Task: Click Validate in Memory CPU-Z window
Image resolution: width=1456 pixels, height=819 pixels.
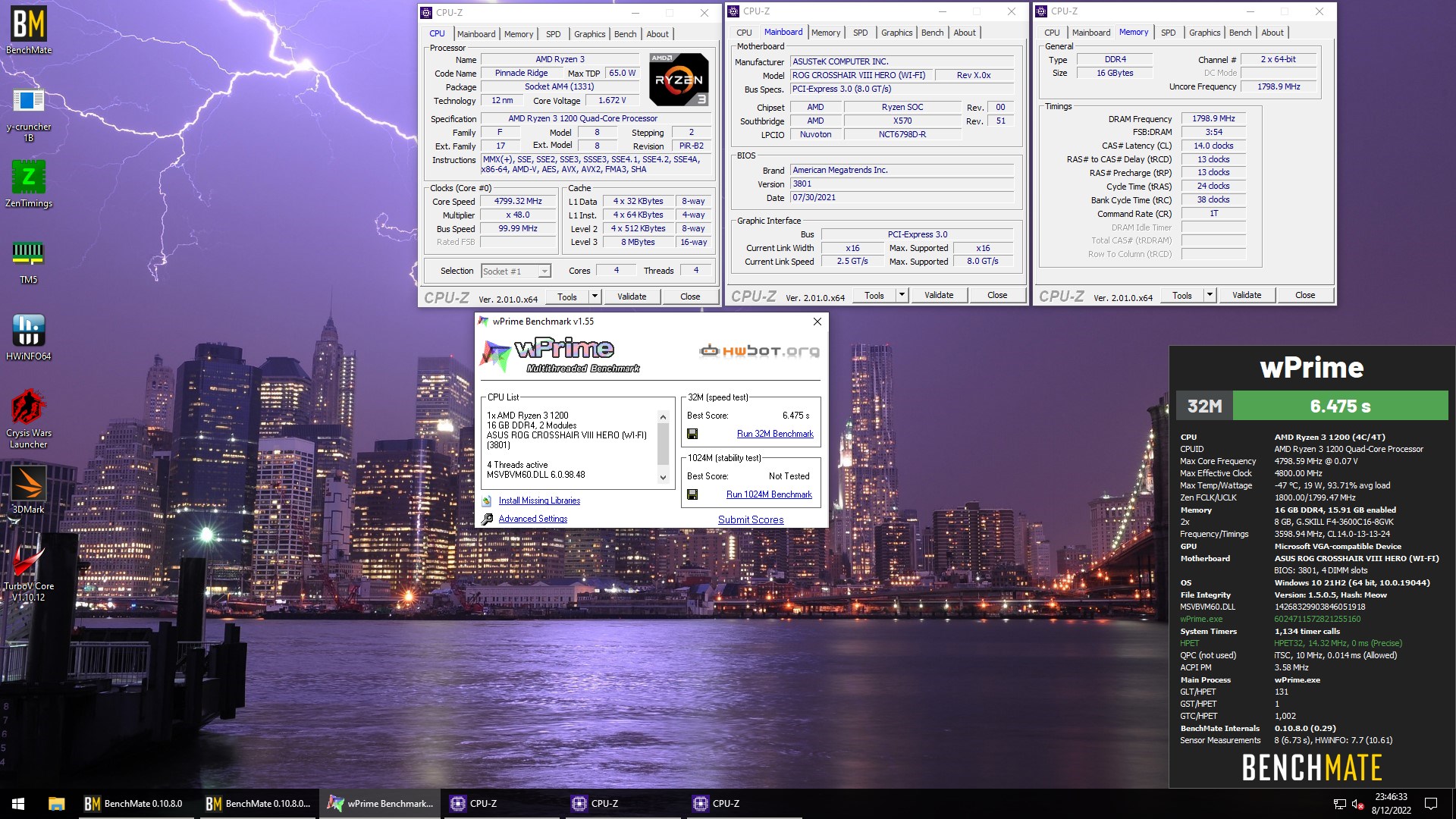Action: pos(1247,295)
